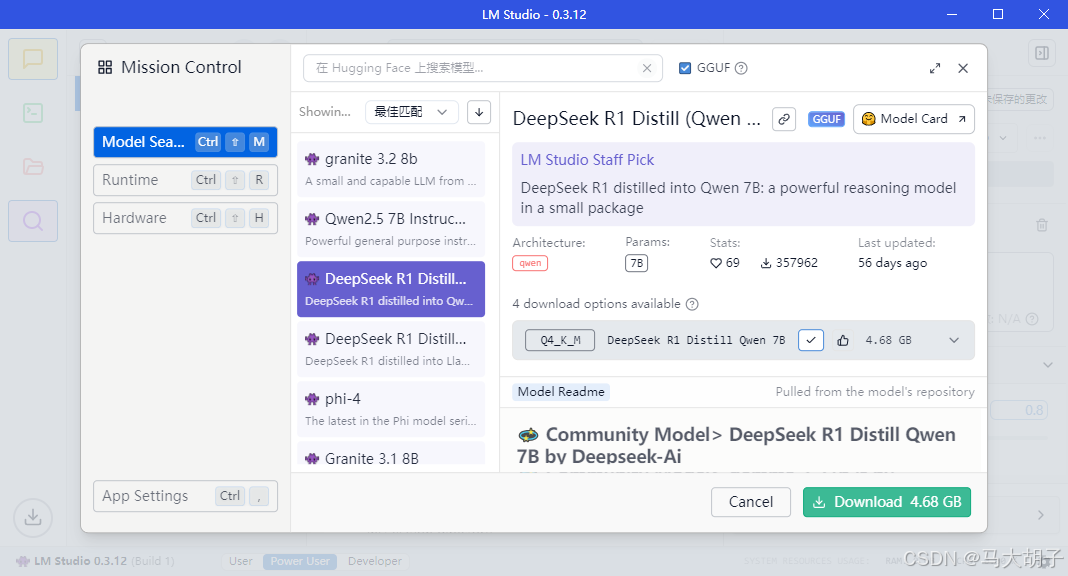The height and width of the screenshot is (576, 1068).
Task: Click the Mission Control grid icon
Action: (x=105, y=67)
